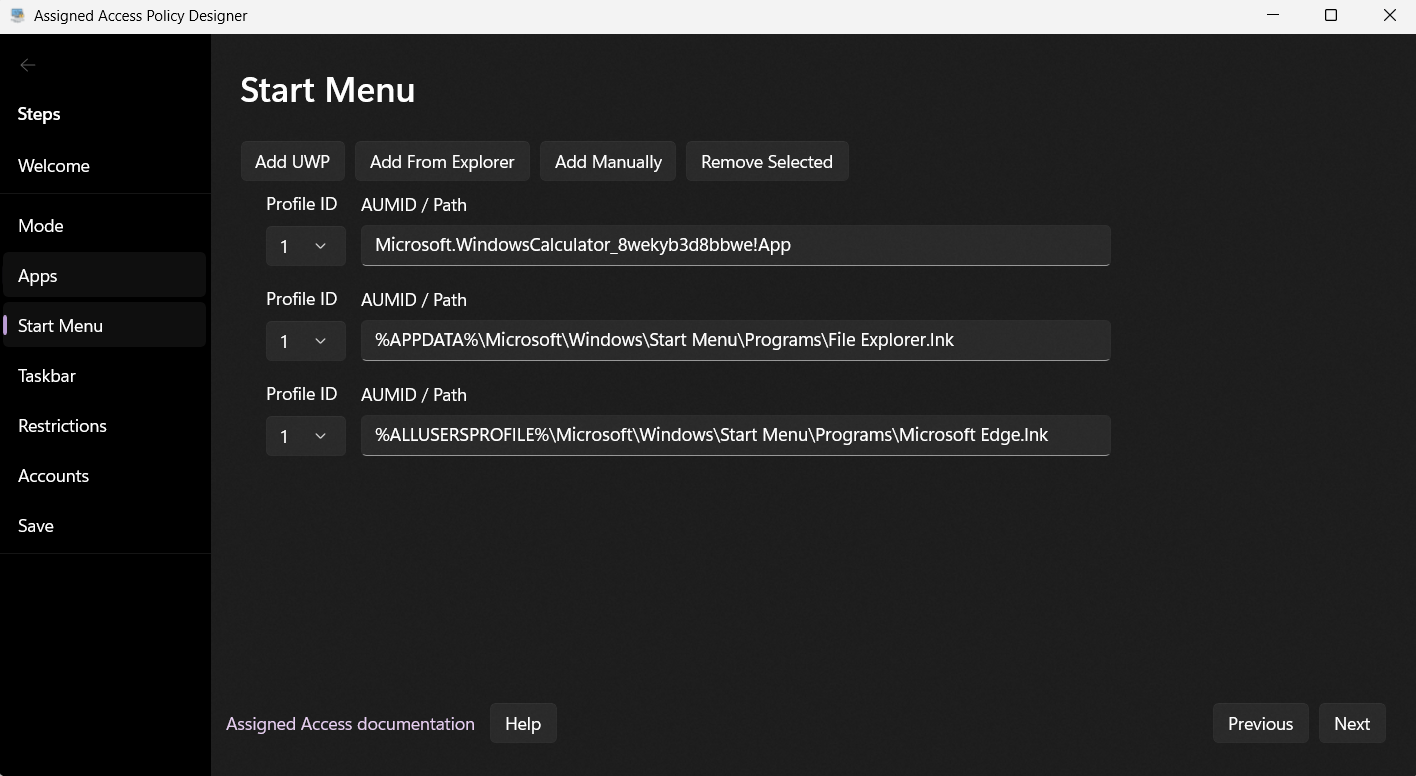This screenshot has width=1416, height=776.
Task: Open the Restrictions step
Action: point(62,425)
